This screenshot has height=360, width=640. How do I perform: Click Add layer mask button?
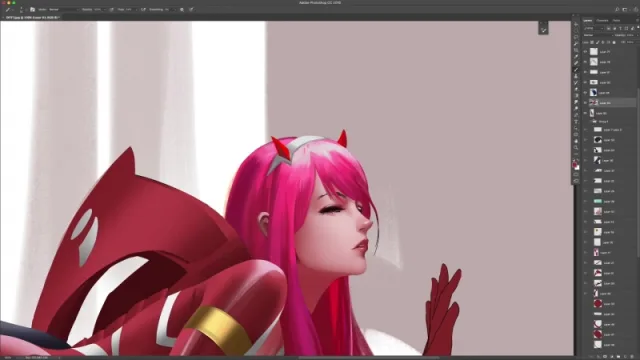click(605, 357)
